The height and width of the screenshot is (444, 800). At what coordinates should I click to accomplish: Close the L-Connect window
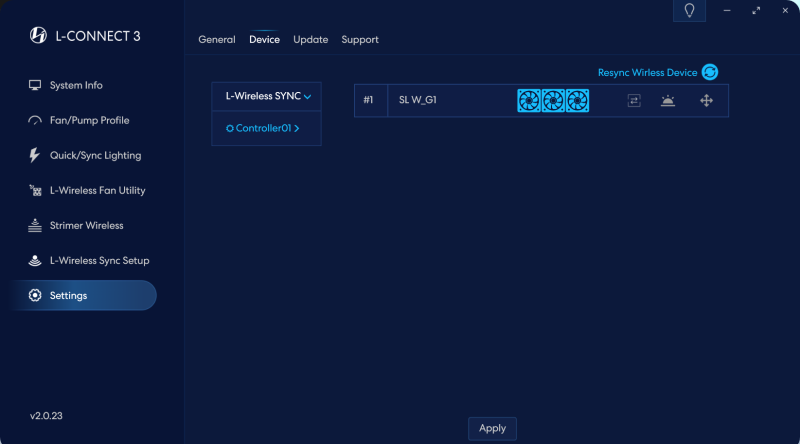pos(785,10)
